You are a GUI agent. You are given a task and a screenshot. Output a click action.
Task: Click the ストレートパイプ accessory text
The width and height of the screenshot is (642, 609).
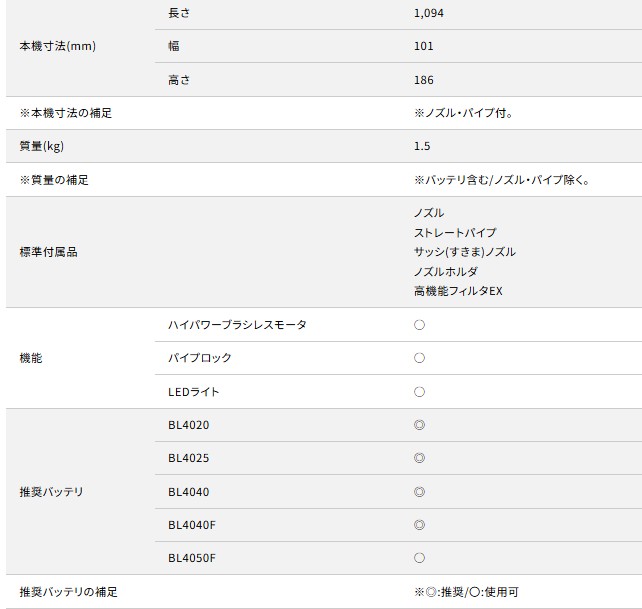[454, 232]
